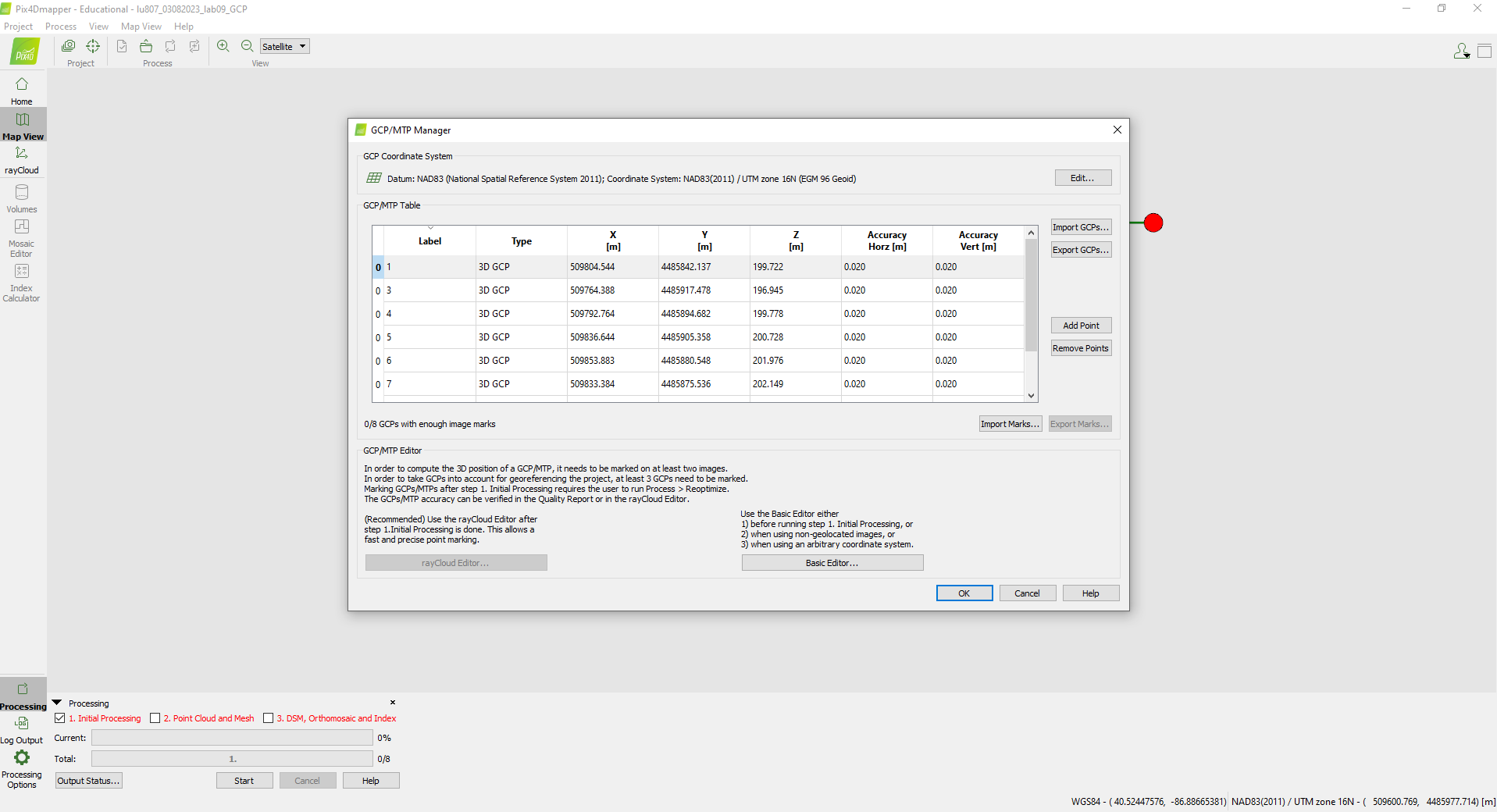Select the X value 509804.544 cell
1497x812 pixels.
point(613,267)
